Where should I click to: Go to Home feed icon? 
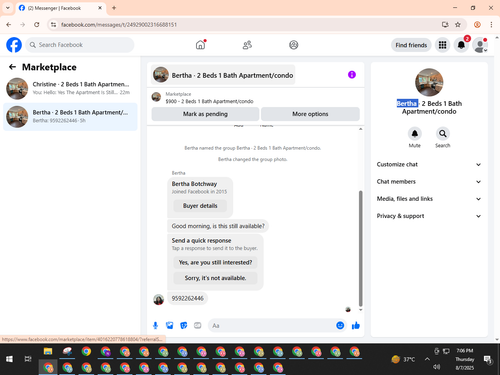pos(200,45)
